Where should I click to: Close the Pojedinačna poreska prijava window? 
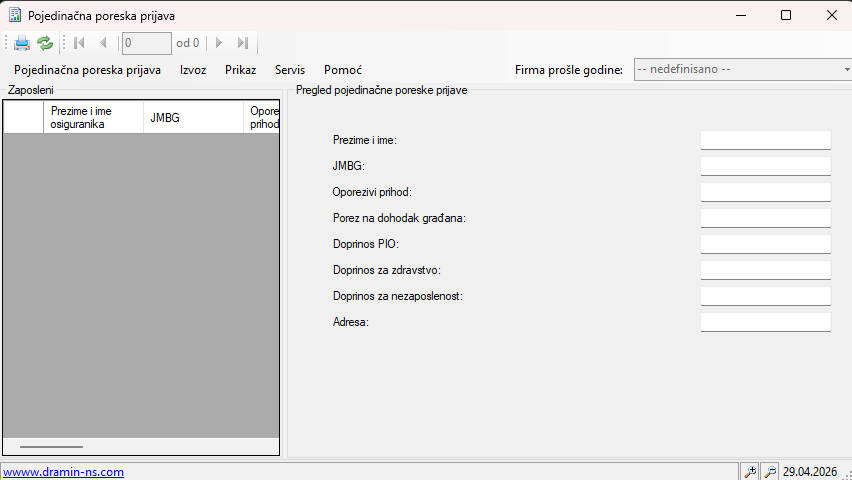(831, 15)
